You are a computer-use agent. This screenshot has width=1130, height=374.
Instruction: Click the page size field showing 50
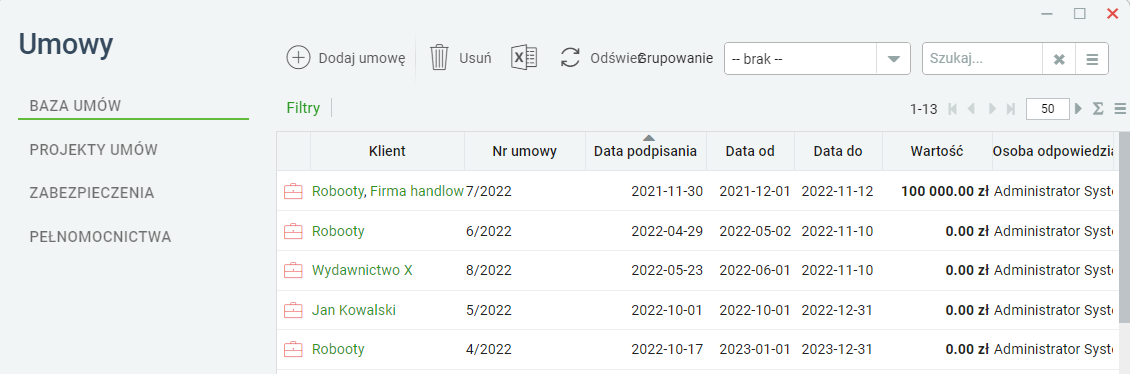coord(1048,109)
